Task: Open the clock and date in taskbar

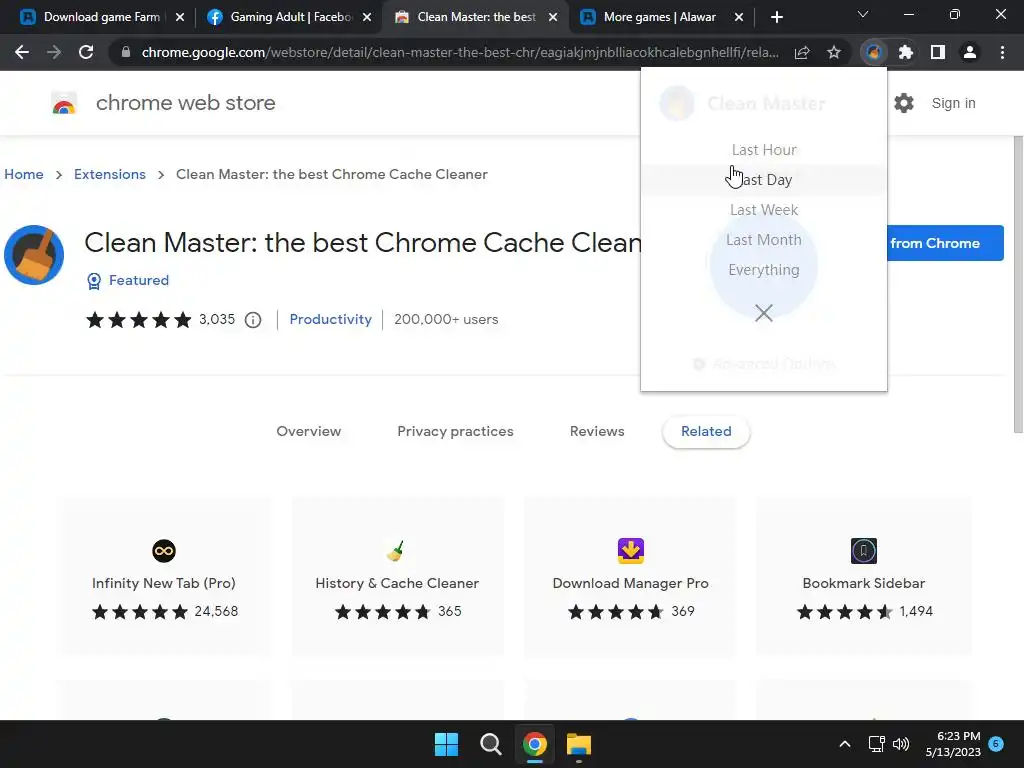Action: (x=953, y=744)
